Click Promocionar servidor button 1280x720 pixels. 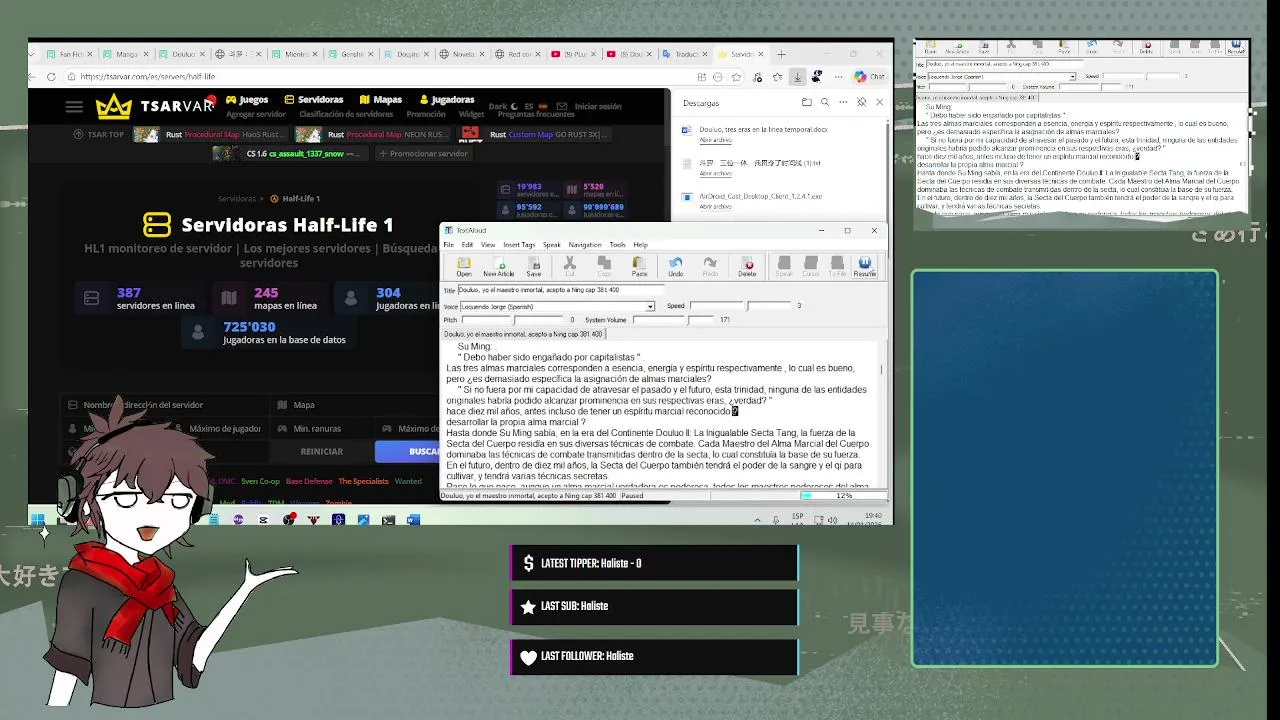pos(423,153)
